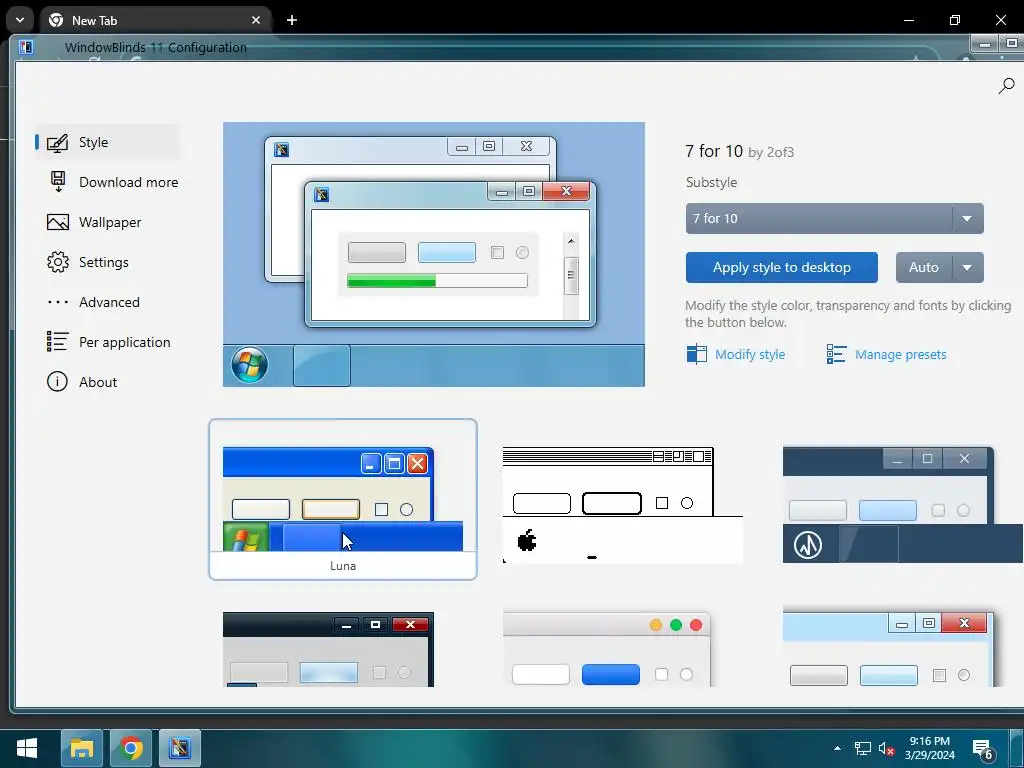Click the Advanced three-dots icon
This screenshot has height=768, width=1024.
click(x=57, y=302)
